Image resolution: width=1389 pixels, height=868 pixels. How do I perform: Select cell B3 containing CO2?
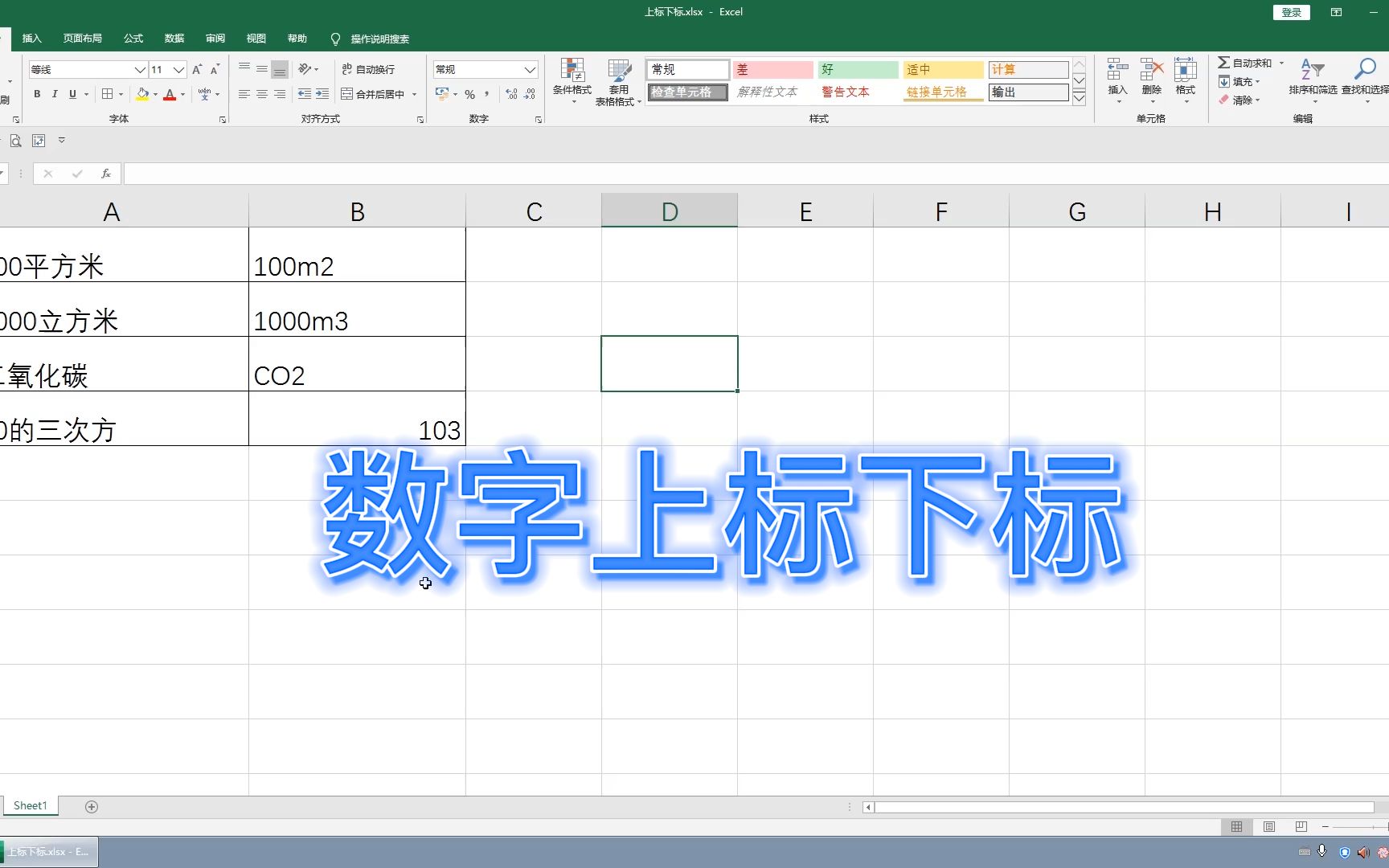[x=357, y=364]
